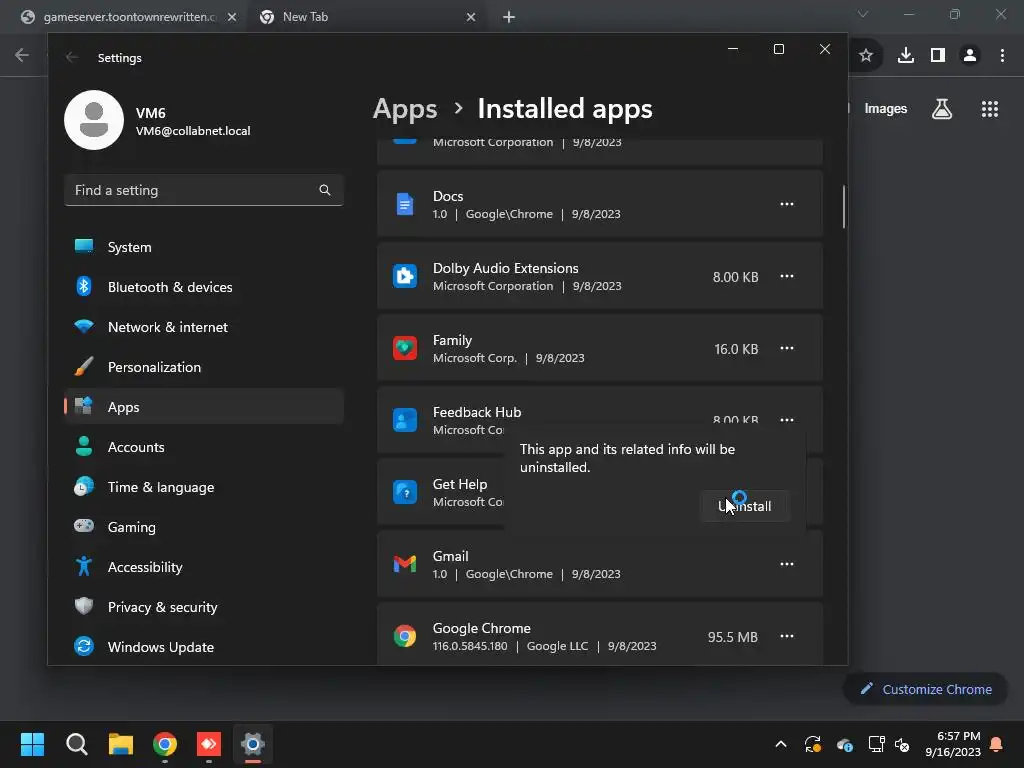
Task: Click the Family app icon
Action: (405, 348)
